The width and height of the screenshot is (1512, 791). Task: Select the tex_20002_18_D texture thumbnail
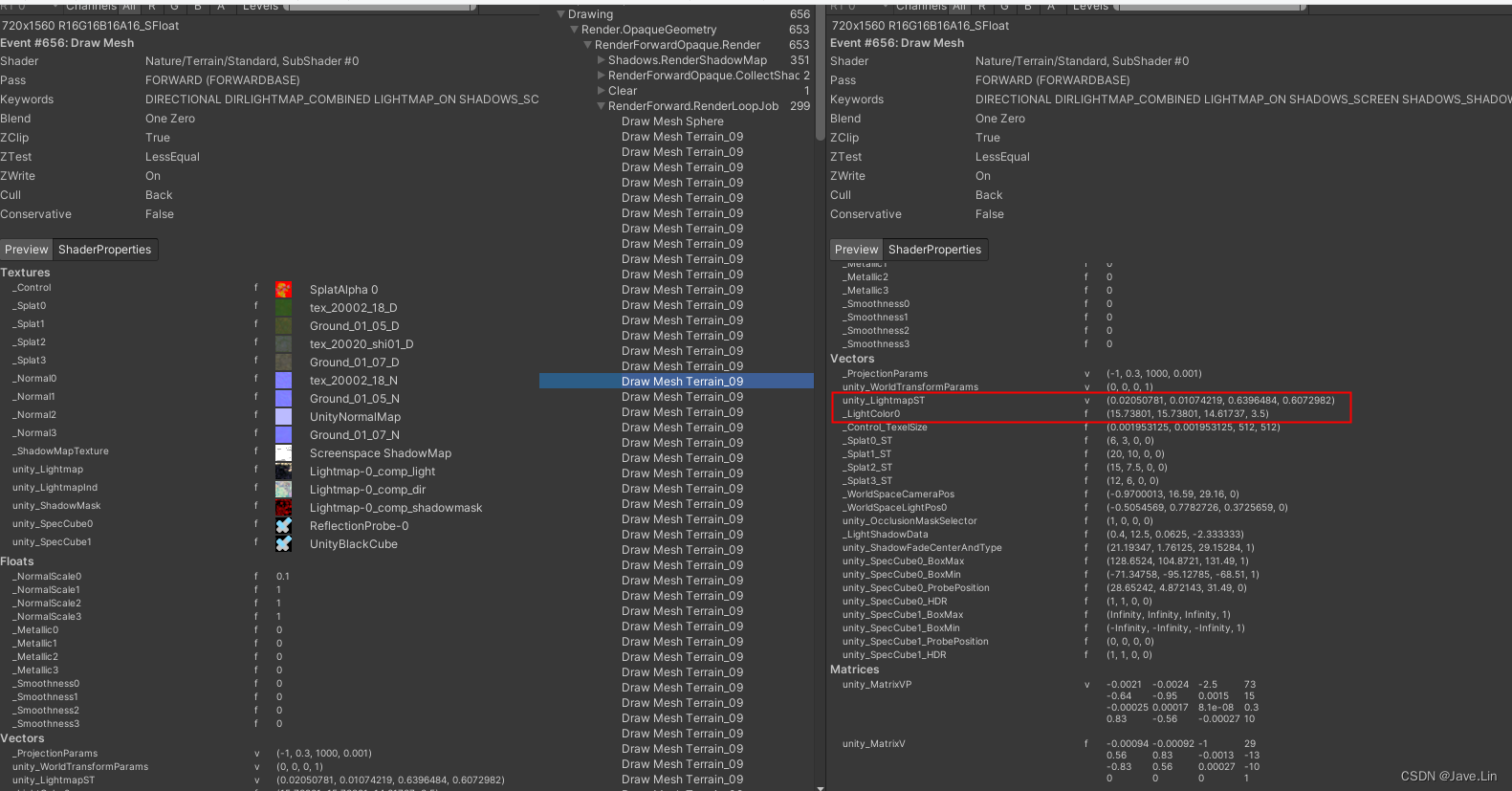(284, 308)
